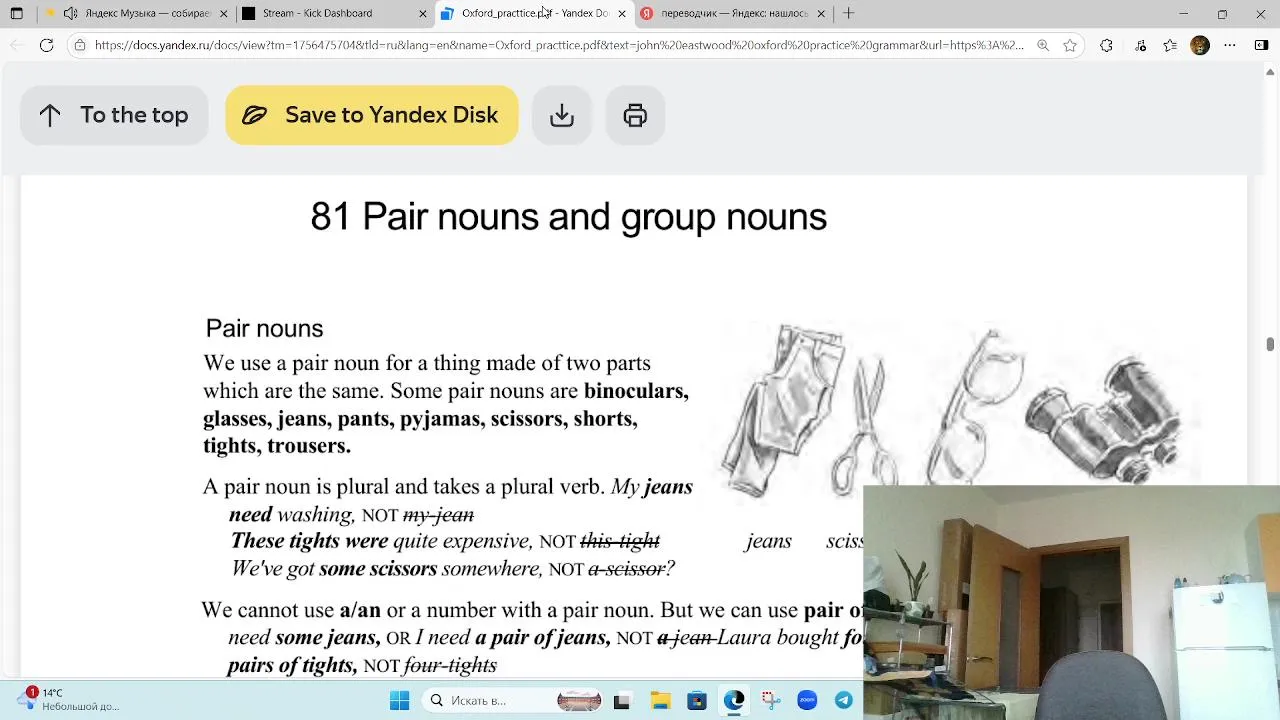Open the browser profile avatar
This screenshot has height=720, width=1280.
click(1200, 45)
